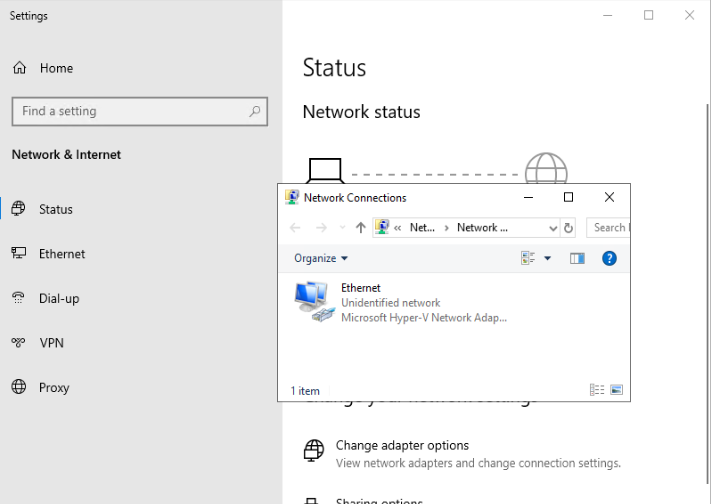Click the Find a setting field
Image resolution: width=711 pixels, height=504 pixels.
click(130, 111)
